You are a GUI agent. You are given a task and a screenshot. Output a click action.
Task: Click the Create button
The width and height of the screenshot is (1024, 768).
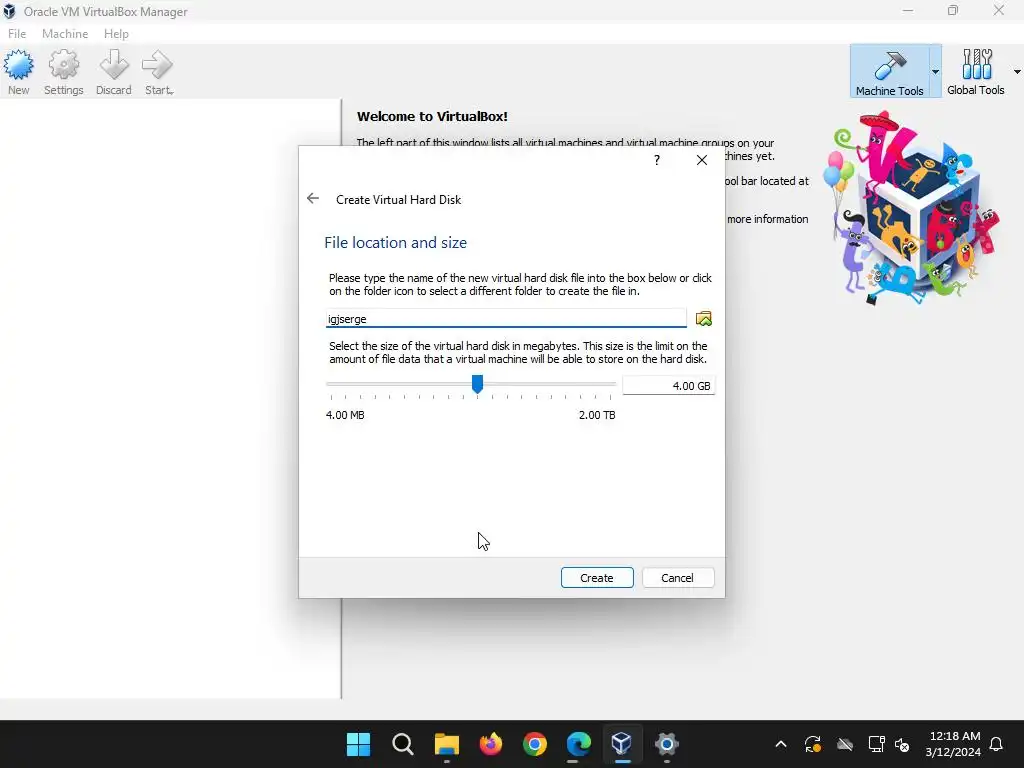[x=597, y=578]
